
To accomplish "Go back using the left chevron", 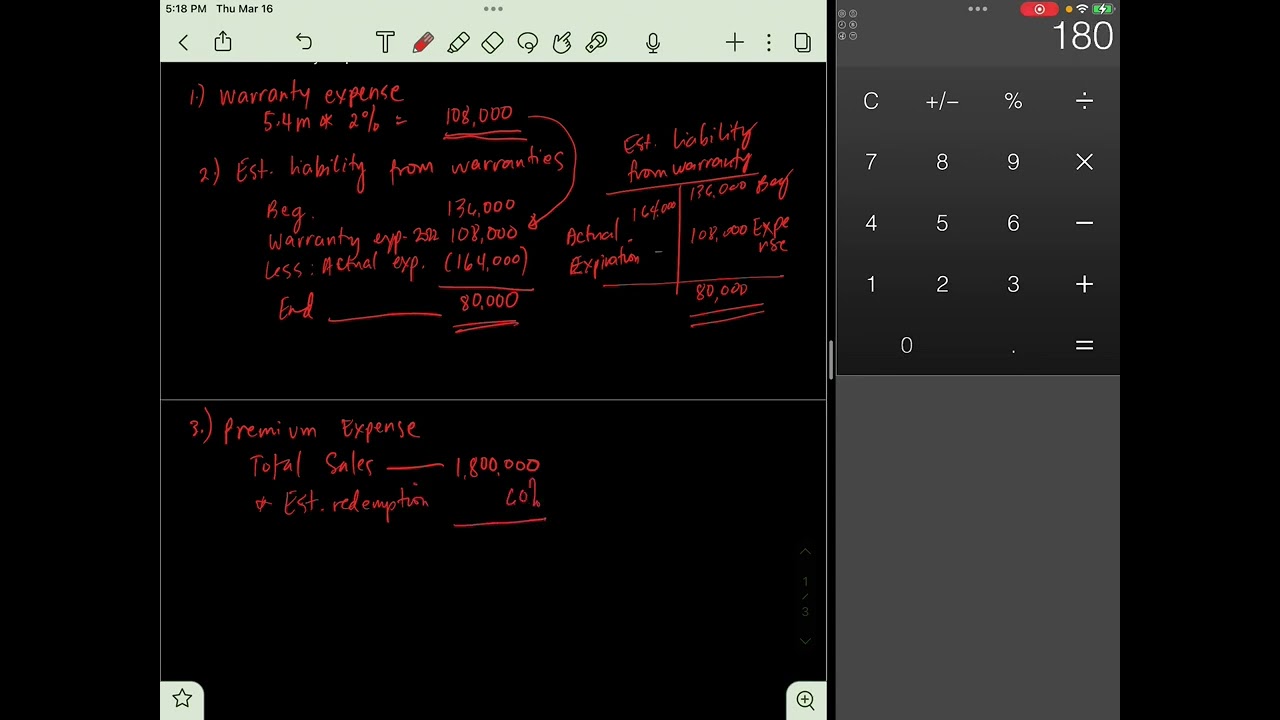I will coord(183,42).
